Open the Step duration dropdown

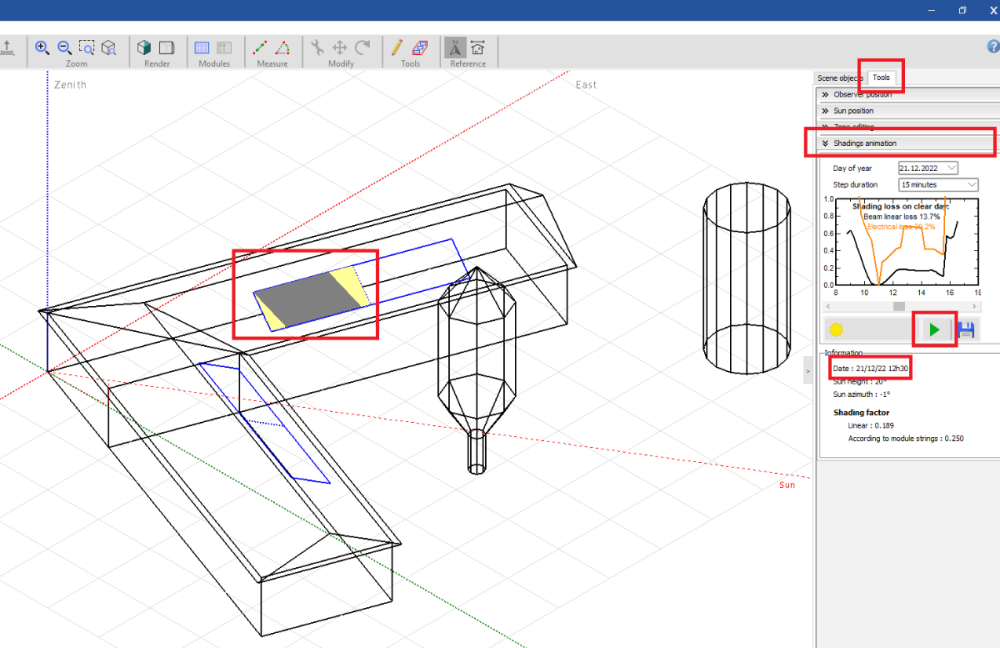tap(971, 185)
